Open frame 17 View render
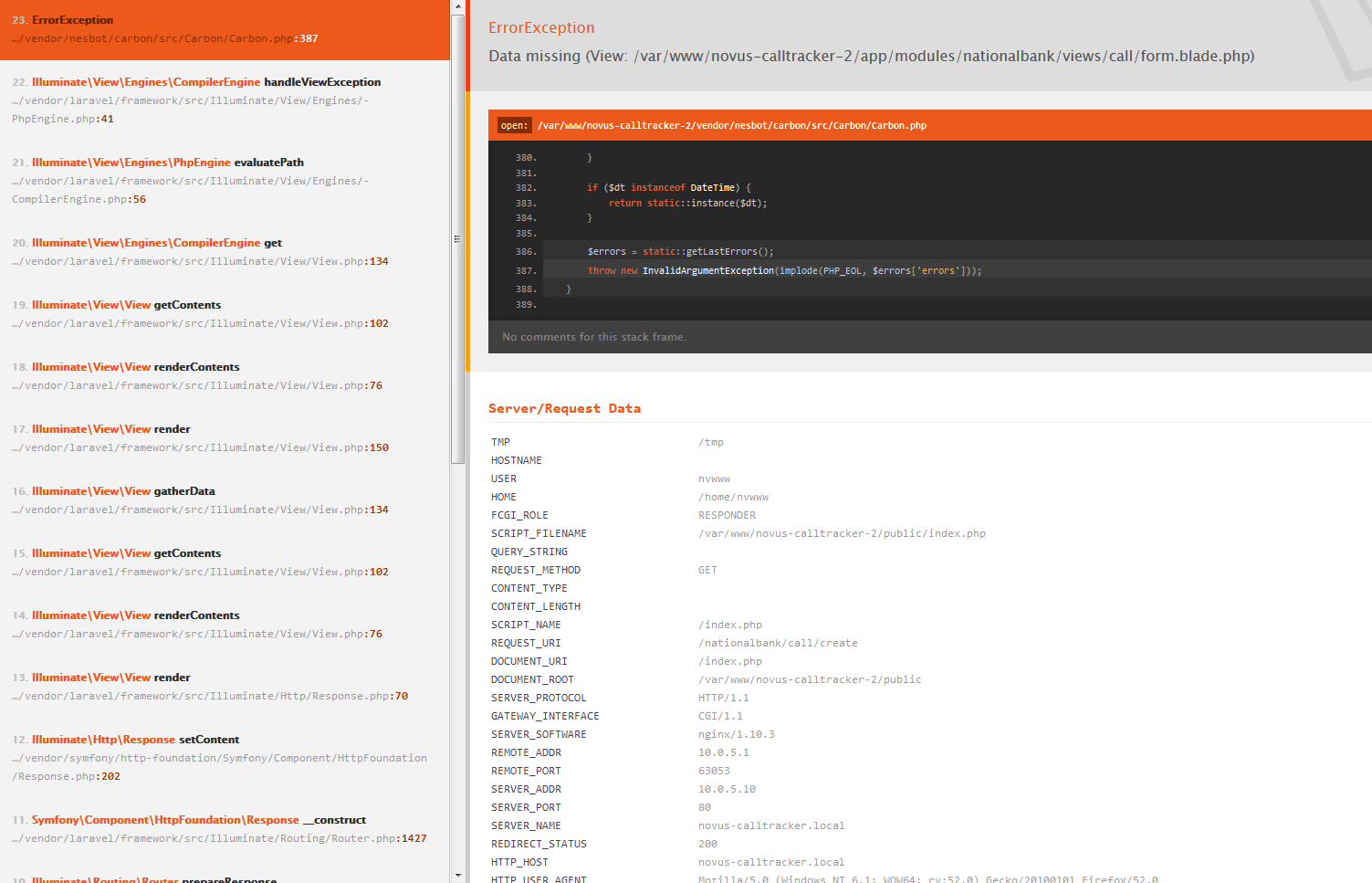Image resolution: width=1372 pixels, height=883 pixels. [225, 438]
